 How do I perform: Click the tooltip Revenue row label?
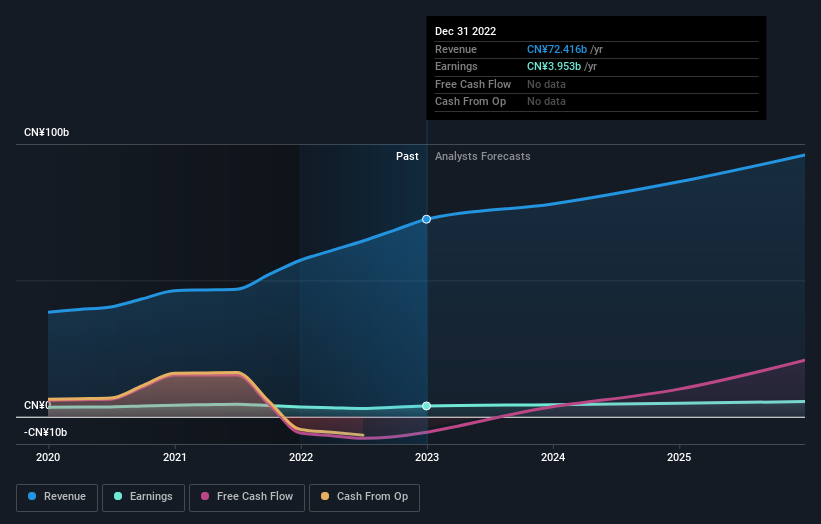(x=456, y=49)
